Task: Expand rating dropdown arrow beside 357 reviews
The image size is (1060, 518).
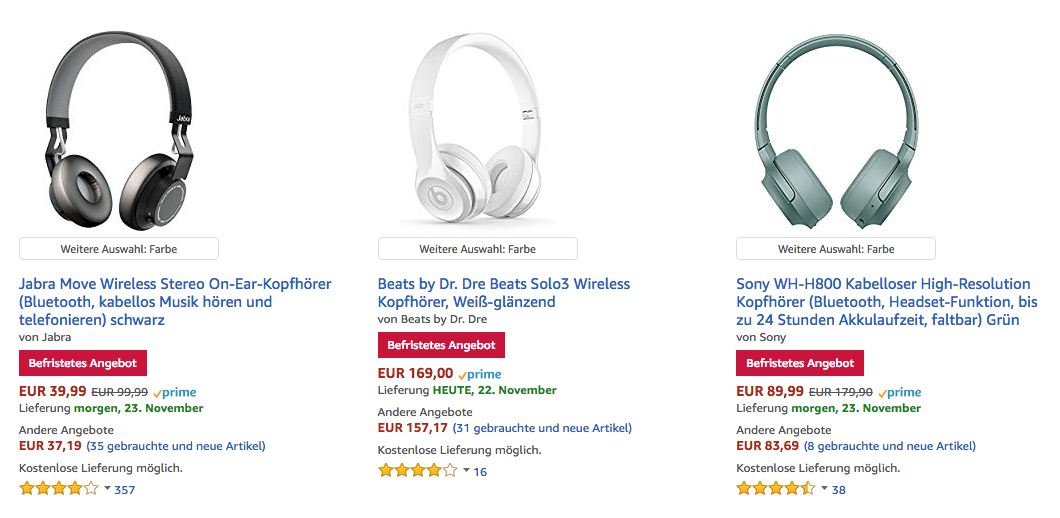Action: tap(107, 489)
